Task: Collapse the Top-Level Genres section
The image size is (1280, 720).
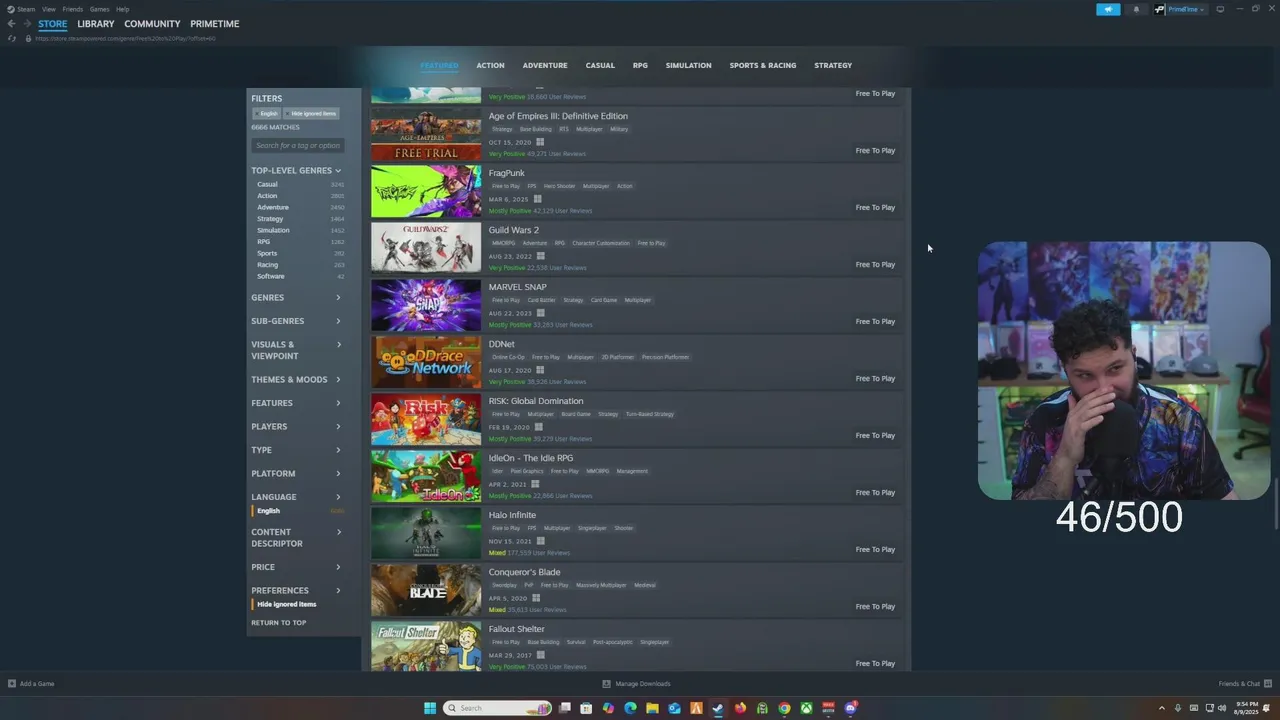Action: click(296, 171)
